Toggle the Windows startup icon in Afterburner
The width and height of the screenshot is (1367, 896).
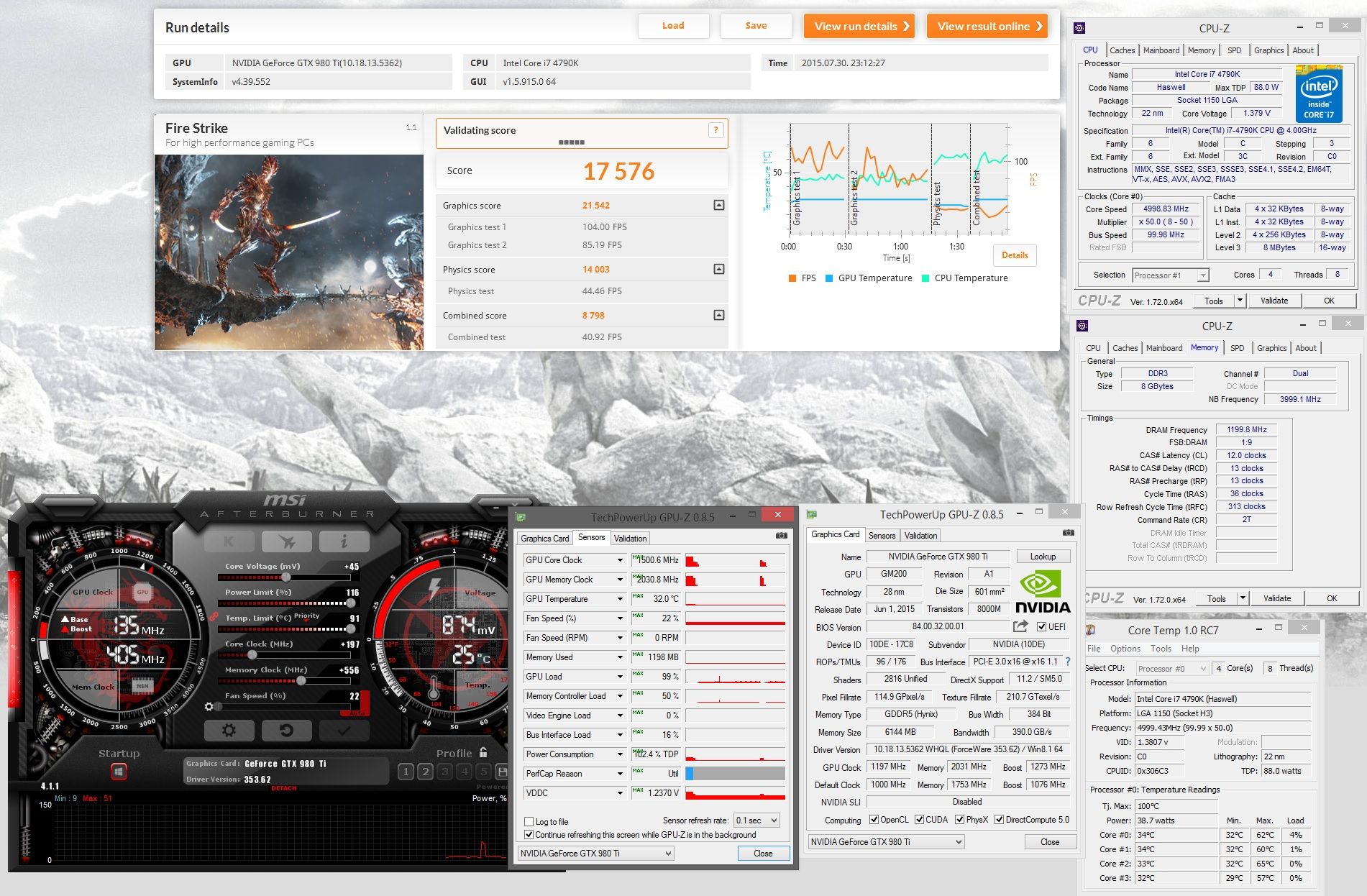pos(119,772)
